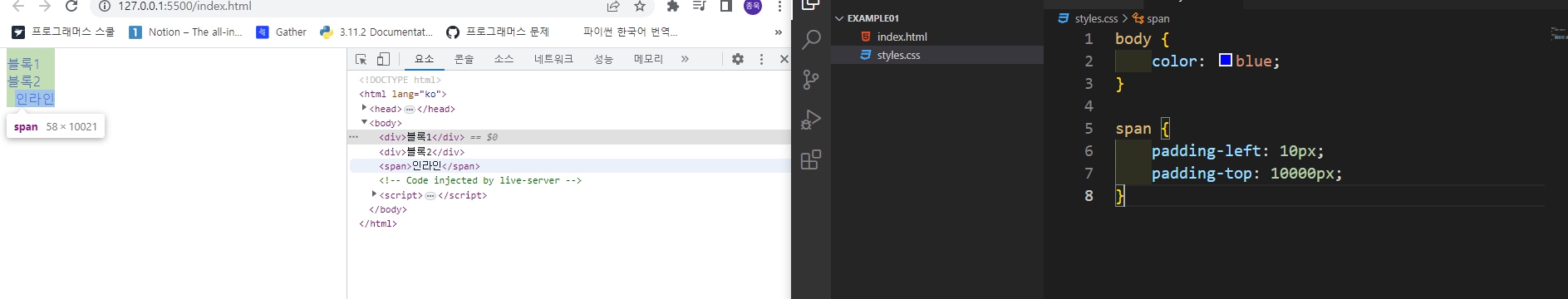Toggle the device toolbar in DevTools

pos(383,59)
